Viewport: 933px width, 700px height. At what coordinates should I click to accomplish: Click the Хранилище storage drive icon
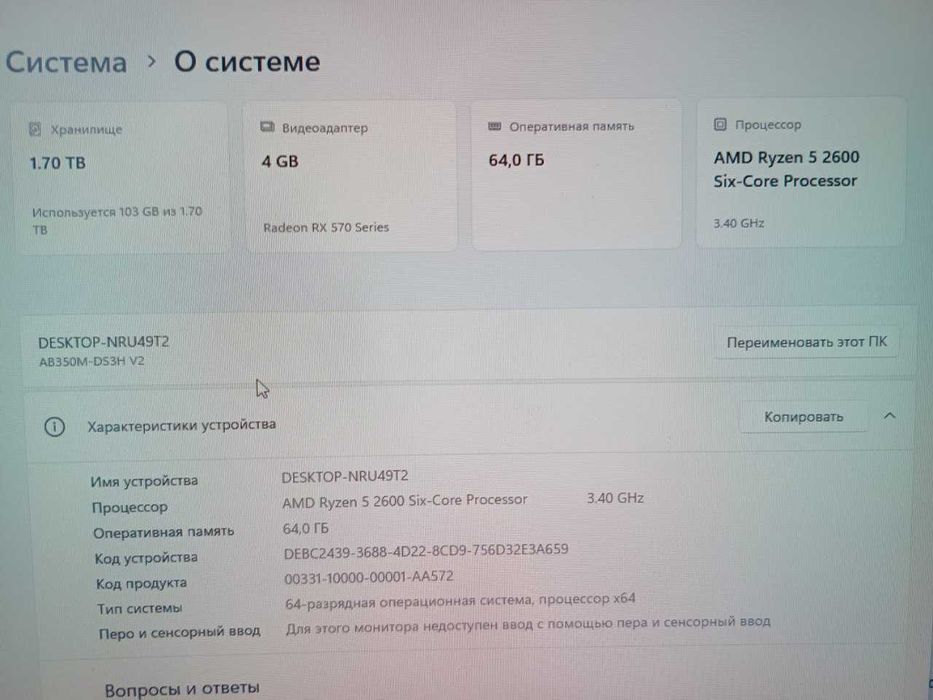click(35, 129)
